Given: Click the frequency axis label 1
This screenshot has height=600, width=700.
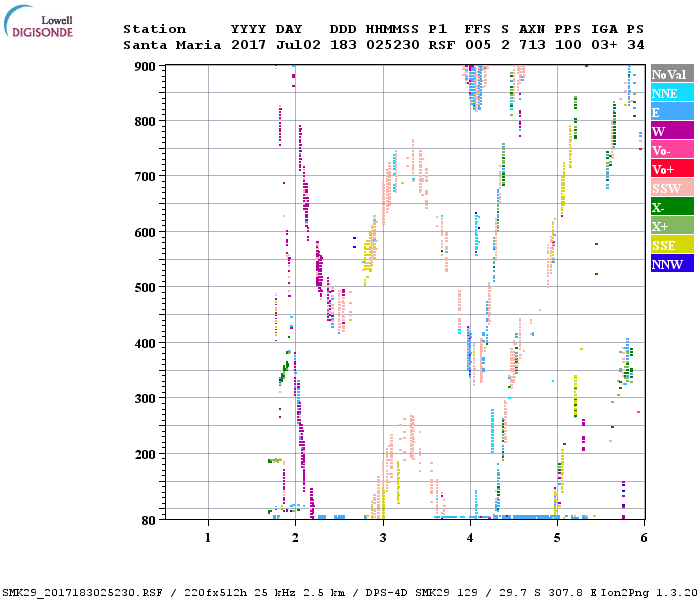Looking at the screenshot, I should coord(208,538).
